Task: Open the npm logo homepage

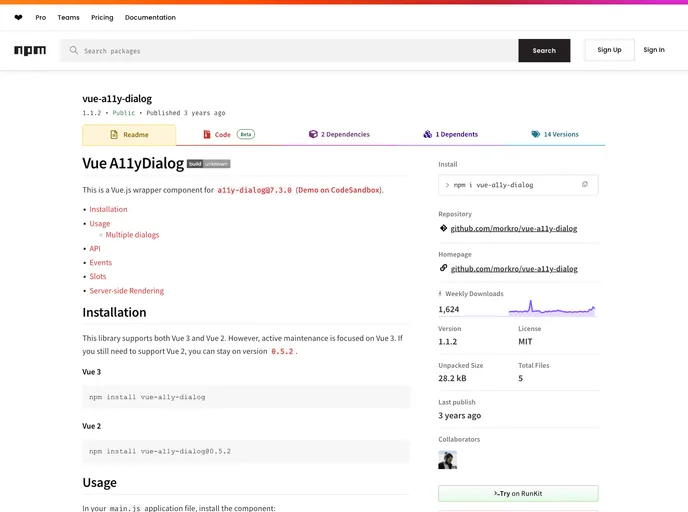Action: pyautogui.click(x=30, y=50)
